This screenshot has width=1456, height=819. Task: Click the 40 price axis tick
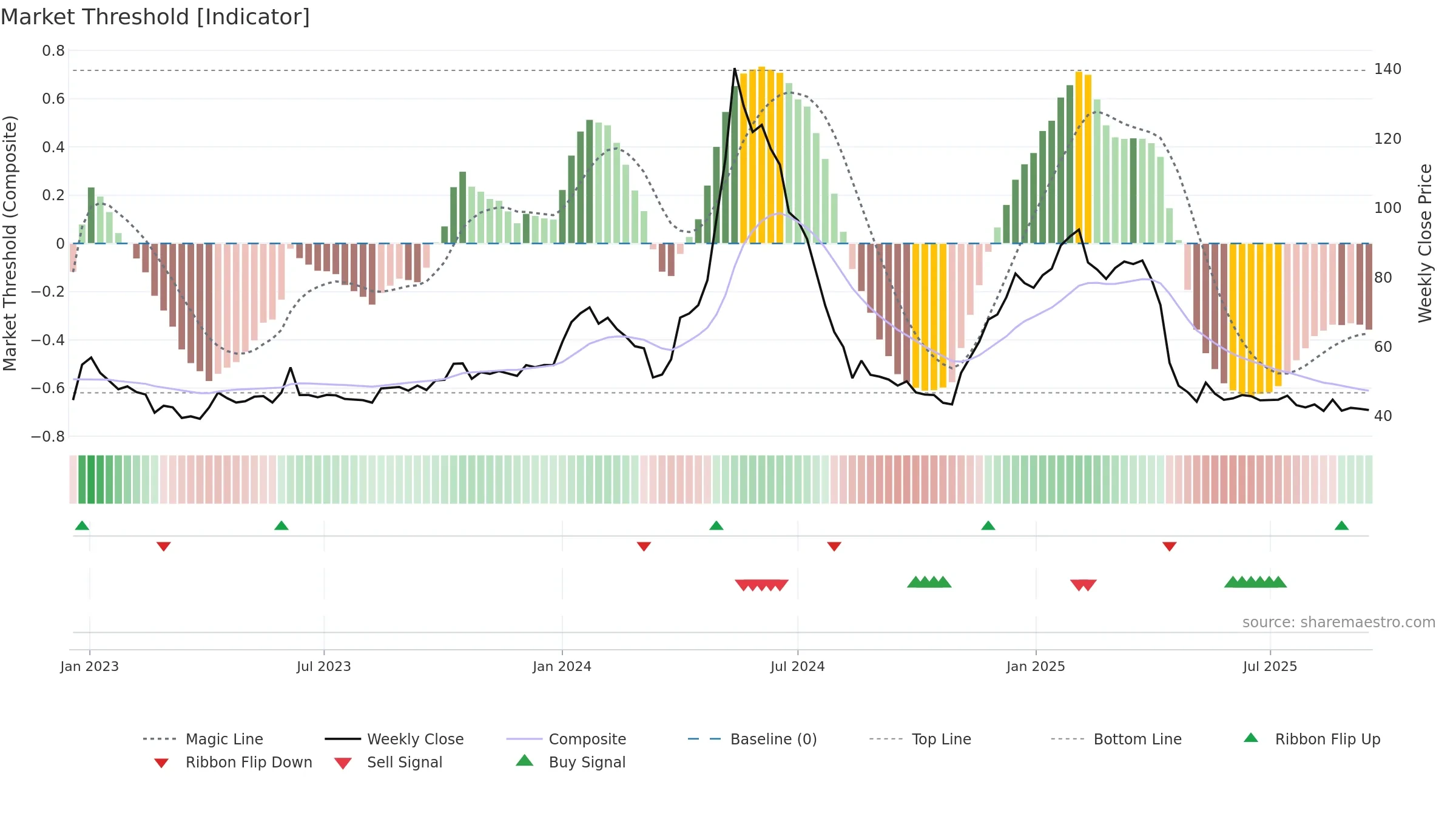click(1383, 416)
